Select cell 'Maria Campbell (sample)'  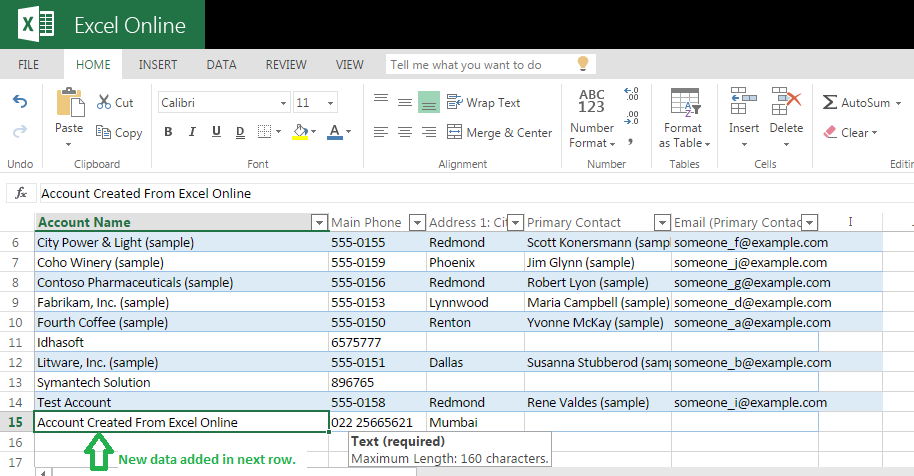[x=598, y=303]
